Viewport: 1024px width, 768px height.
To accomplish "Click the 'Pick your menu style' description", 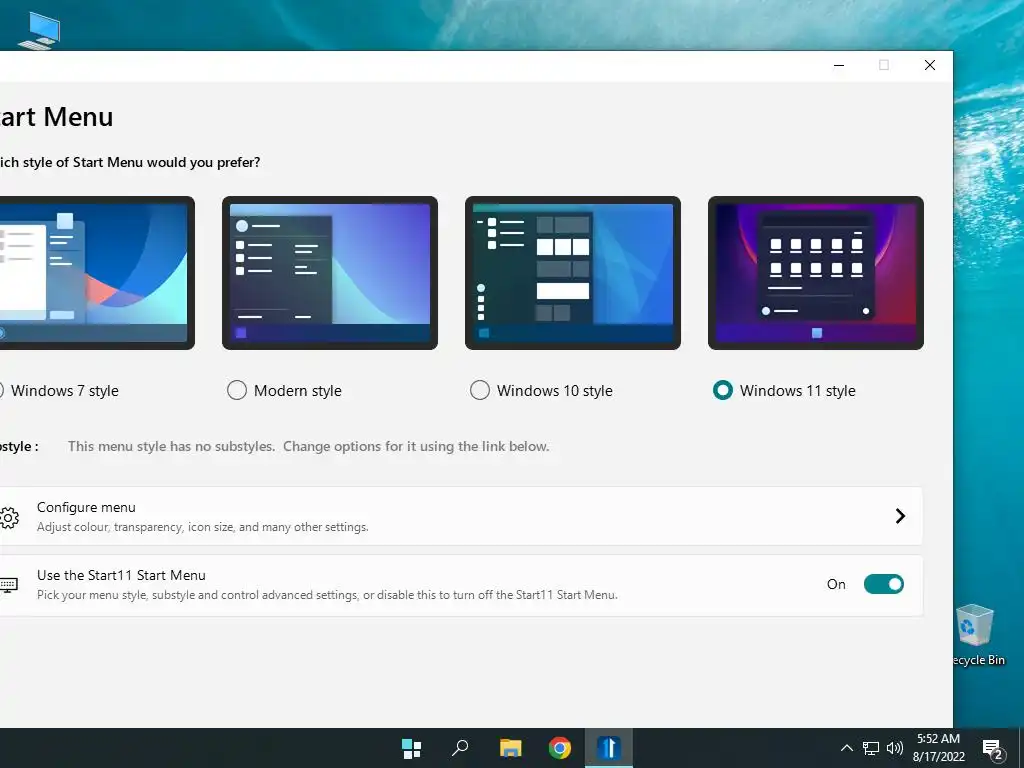I will (x=327, y=595).
